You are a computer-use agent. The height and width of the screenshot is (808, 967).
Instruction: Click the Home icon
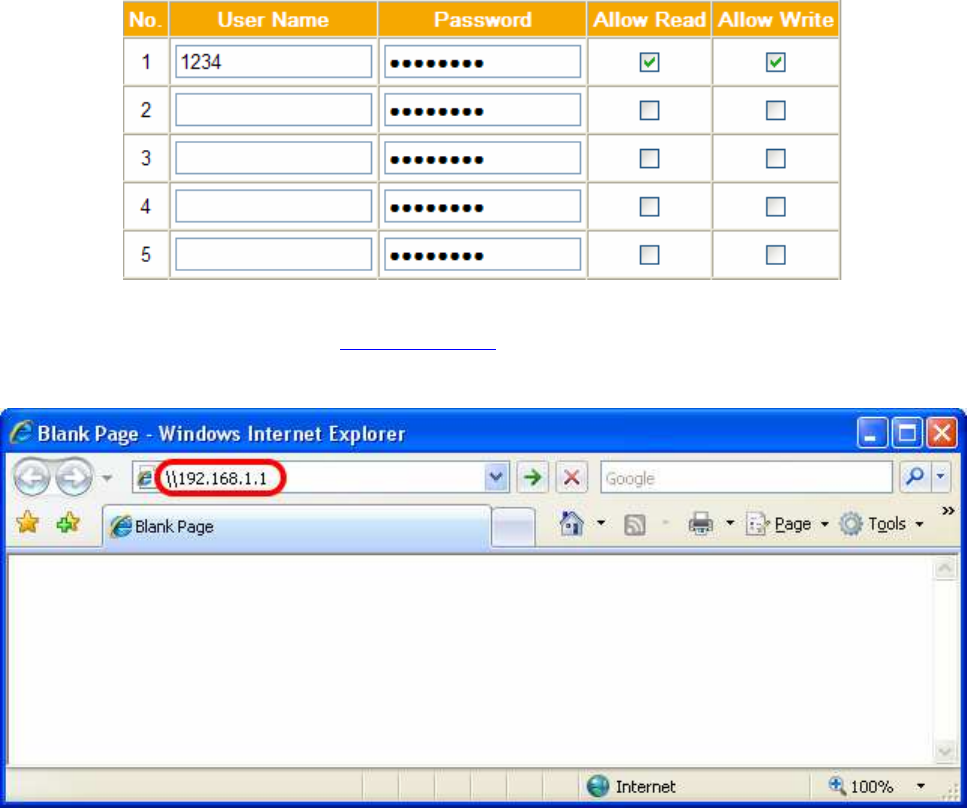(x=571, y=524)
